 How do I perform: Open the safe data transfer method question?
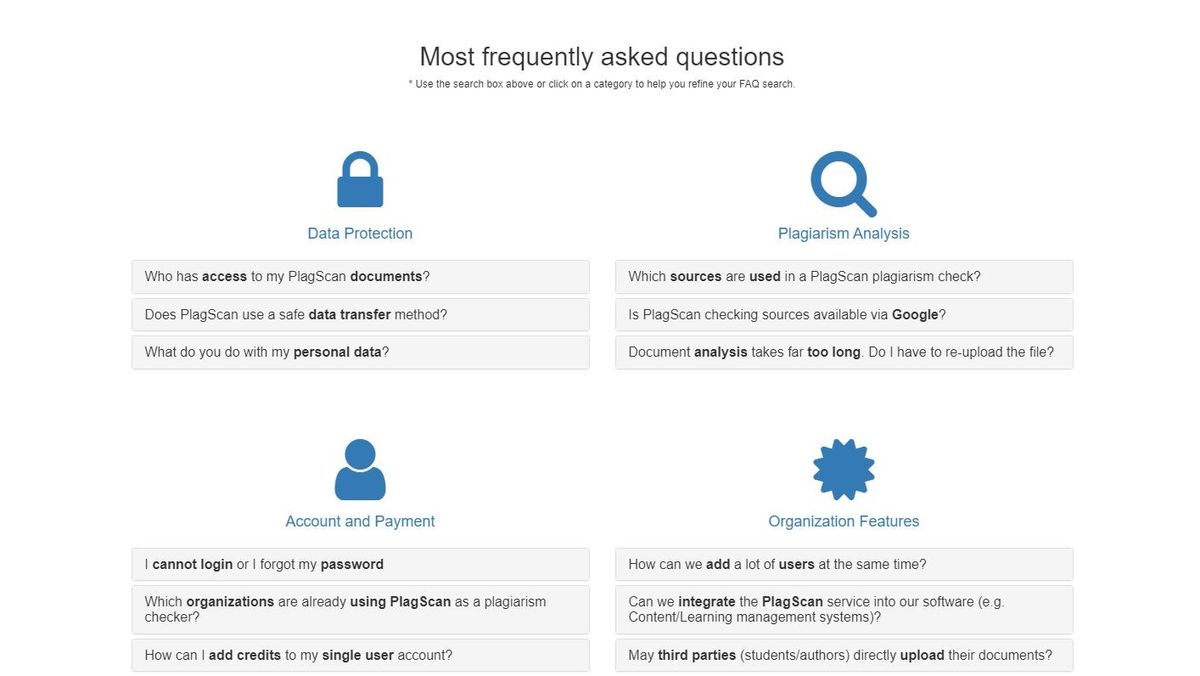[360, 314]
